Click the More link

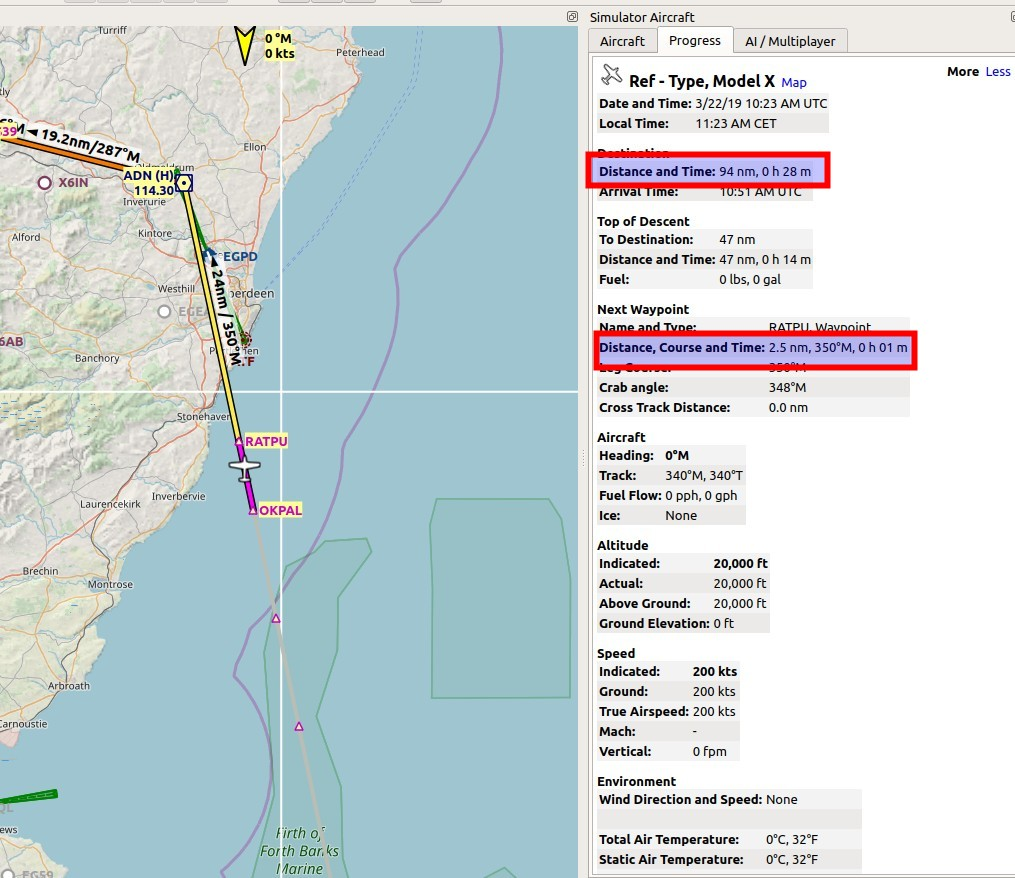(963, 72)
